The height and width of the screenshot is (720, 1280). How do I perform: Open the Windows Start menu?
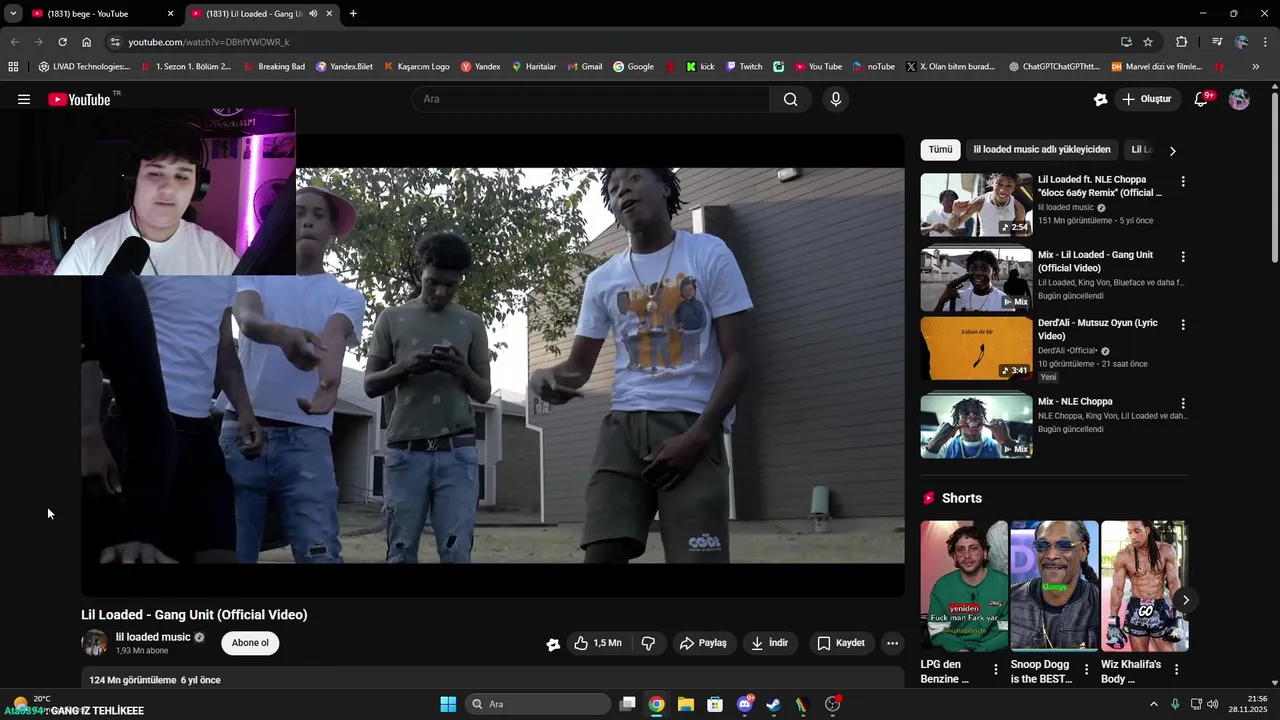point(448,704)
